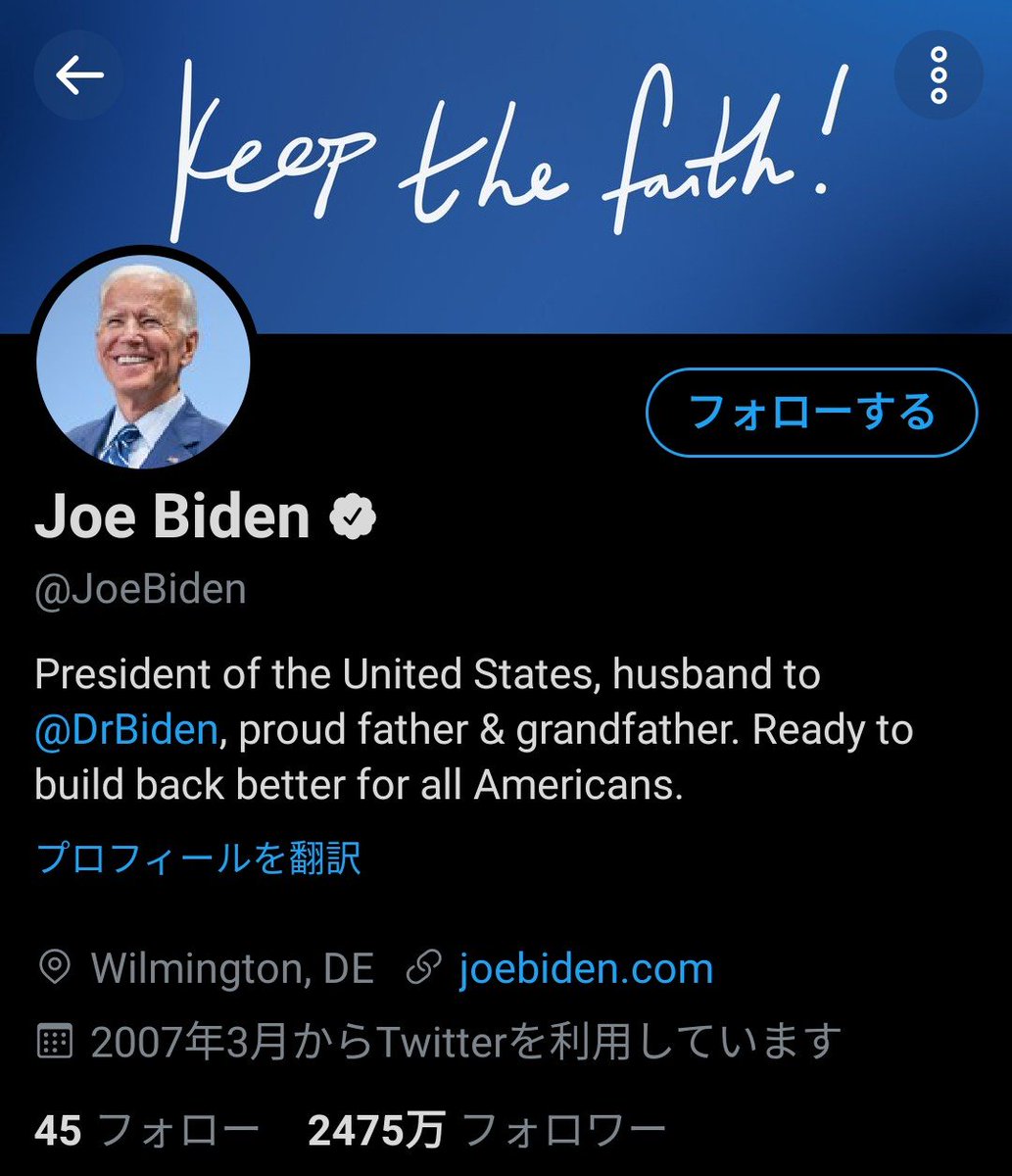Click the calendar join-date icon
The height and width of the screenshot is (1176, 1012).
(55, 1042)
